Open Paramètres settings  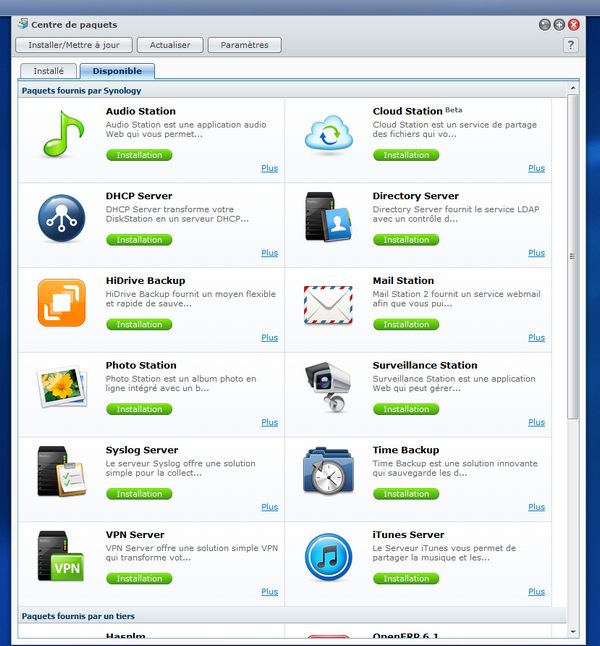click(x=244, y=45)
